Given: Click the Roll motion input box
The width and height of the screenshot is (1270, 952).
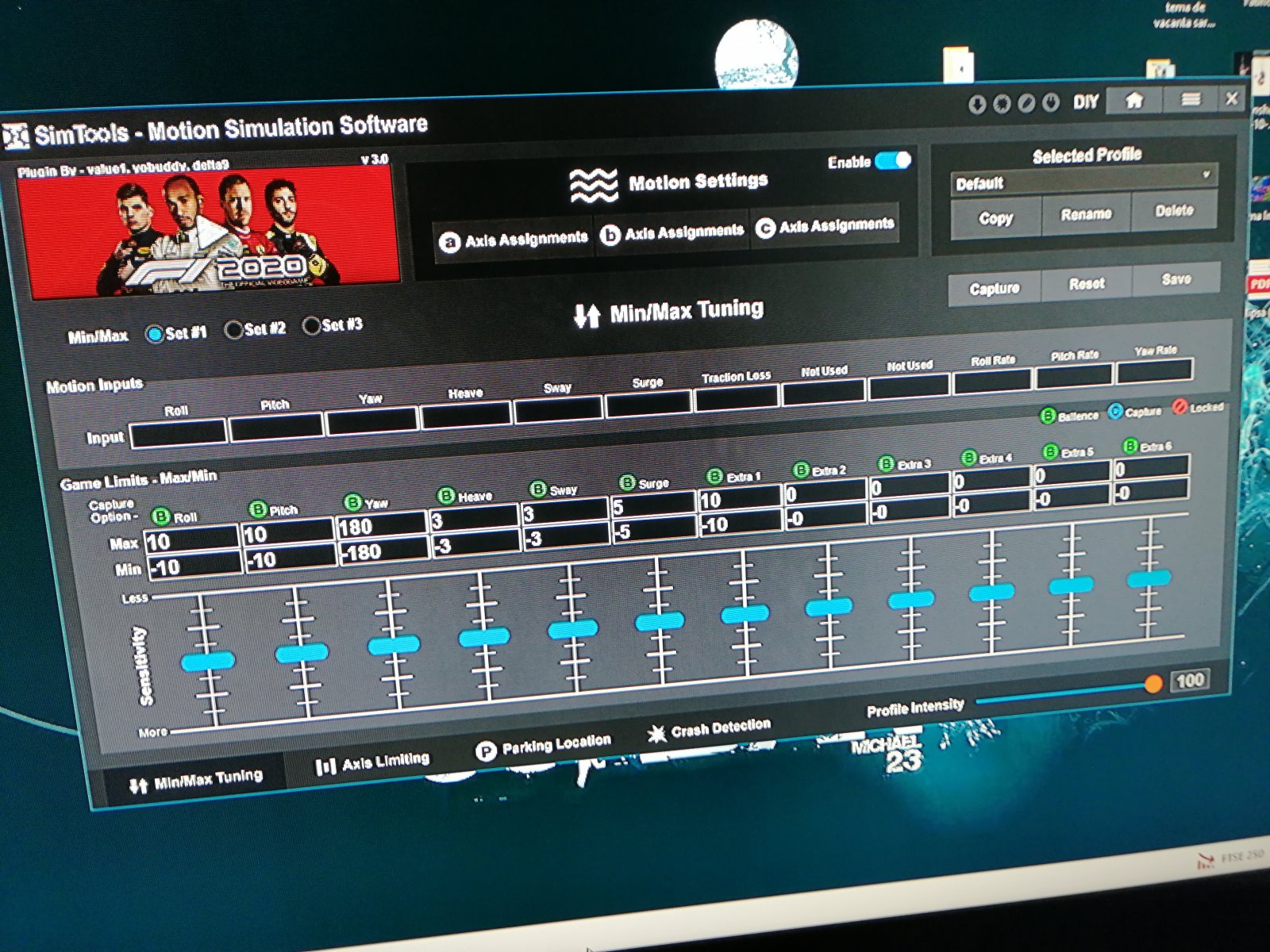Looking at the screenshot, I should pos(179,433).
